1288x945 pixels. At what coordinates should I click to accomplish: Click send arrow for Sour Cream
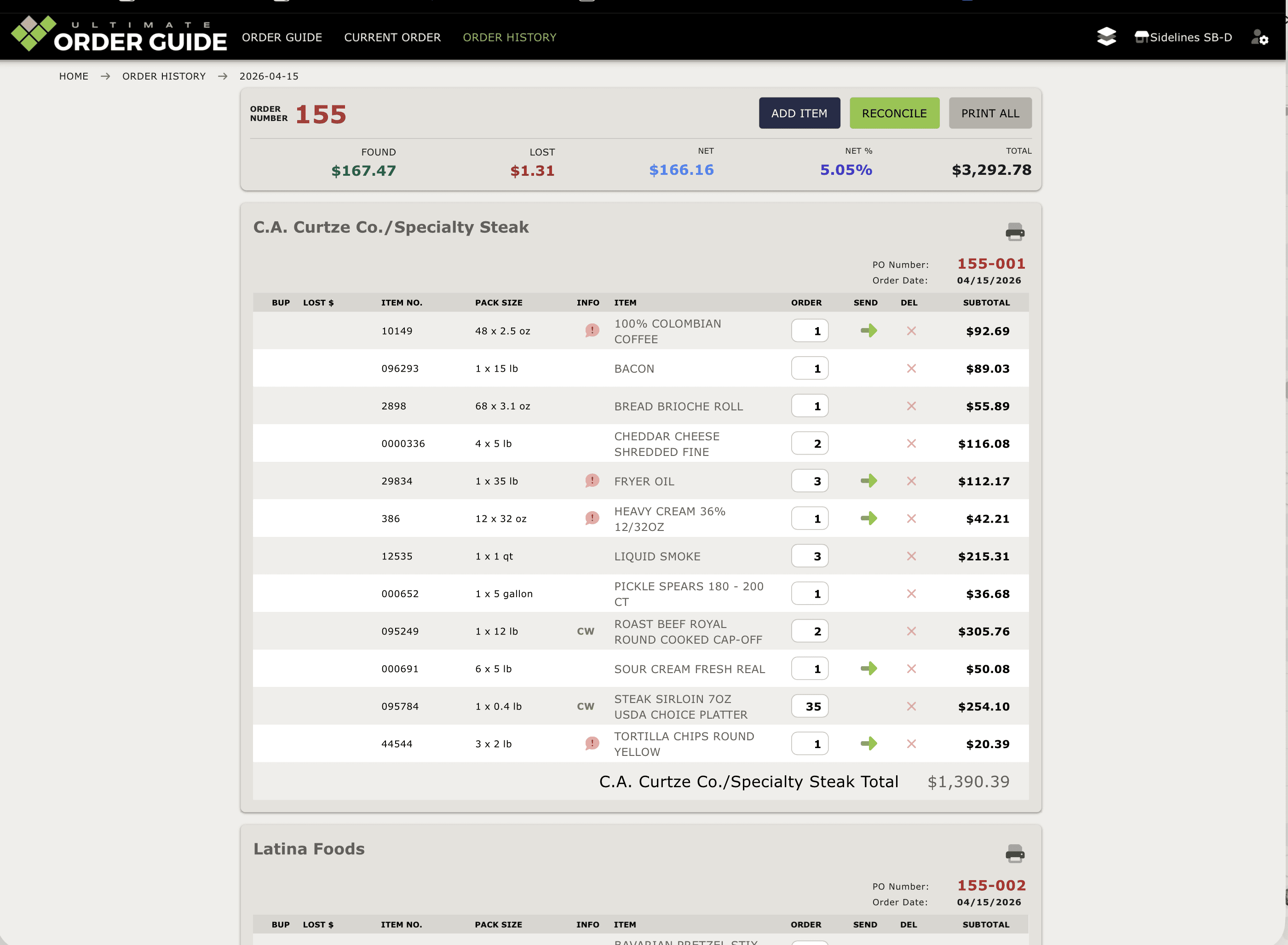click(868, 668)
